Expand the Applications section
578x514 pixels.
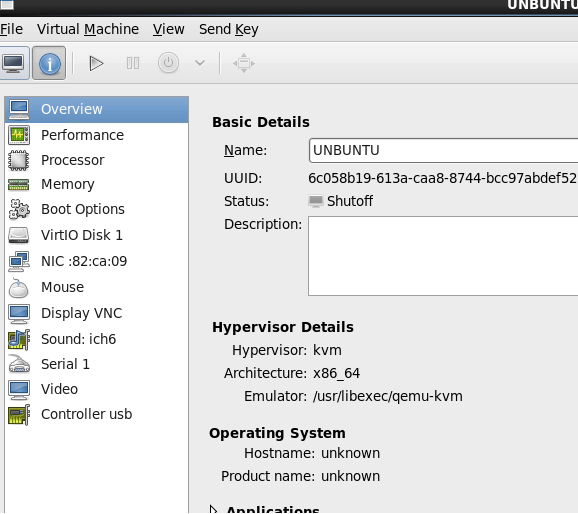(x=265, y=509)
